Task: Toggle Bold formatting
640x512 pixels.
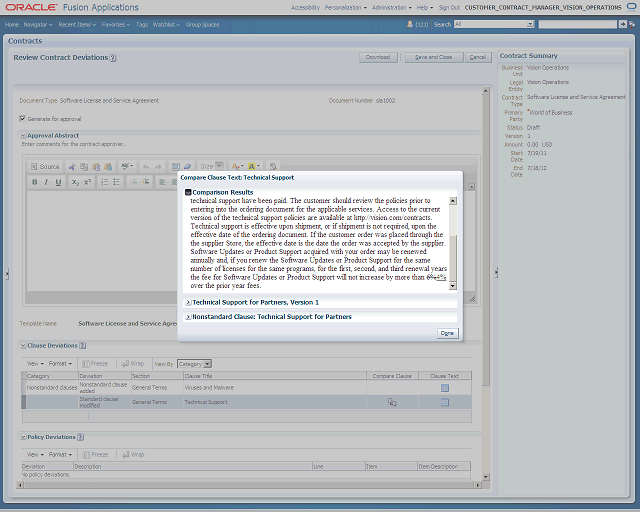Action: [35, 182]
